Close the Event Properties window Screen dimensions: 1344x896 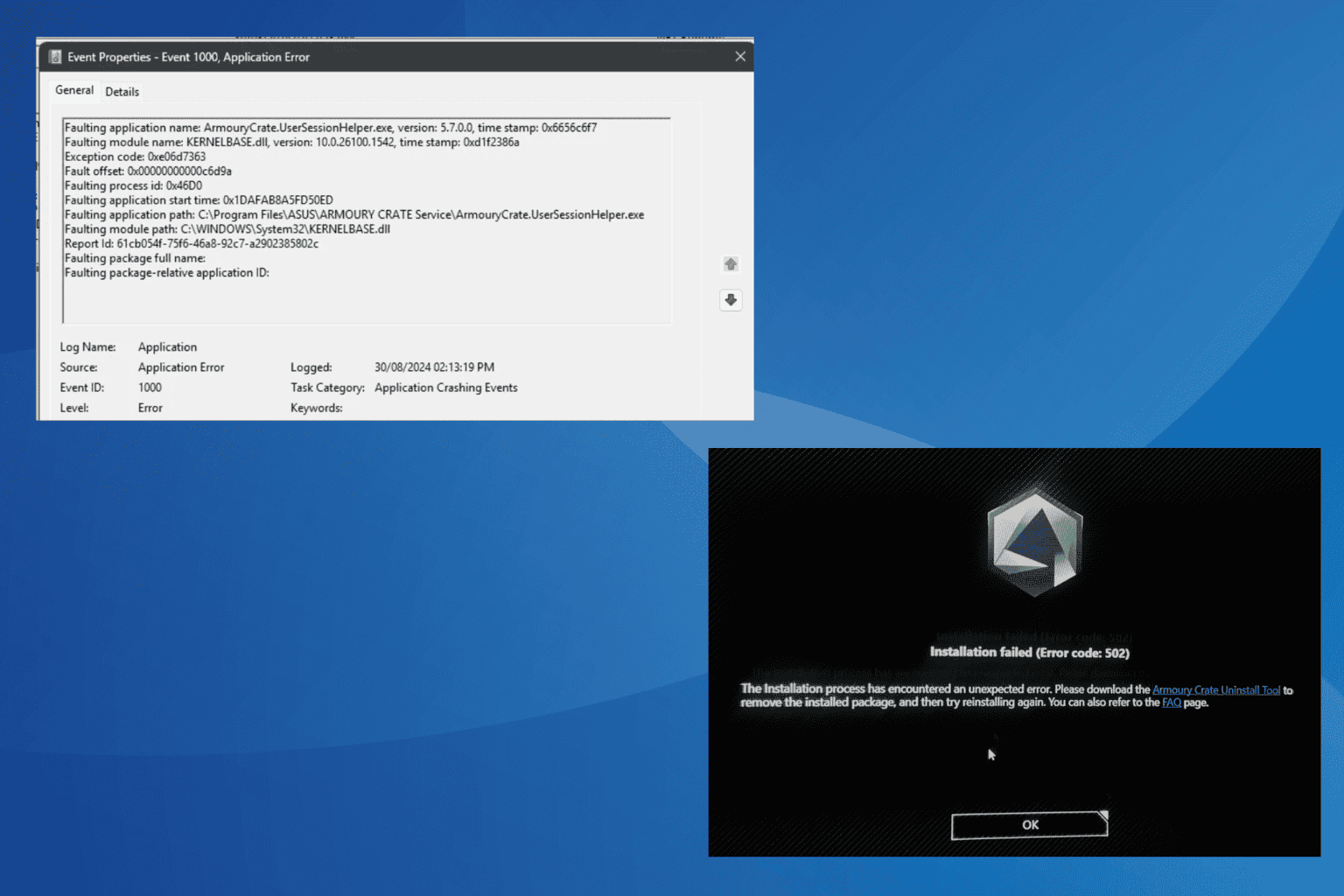tap(740, 56)
